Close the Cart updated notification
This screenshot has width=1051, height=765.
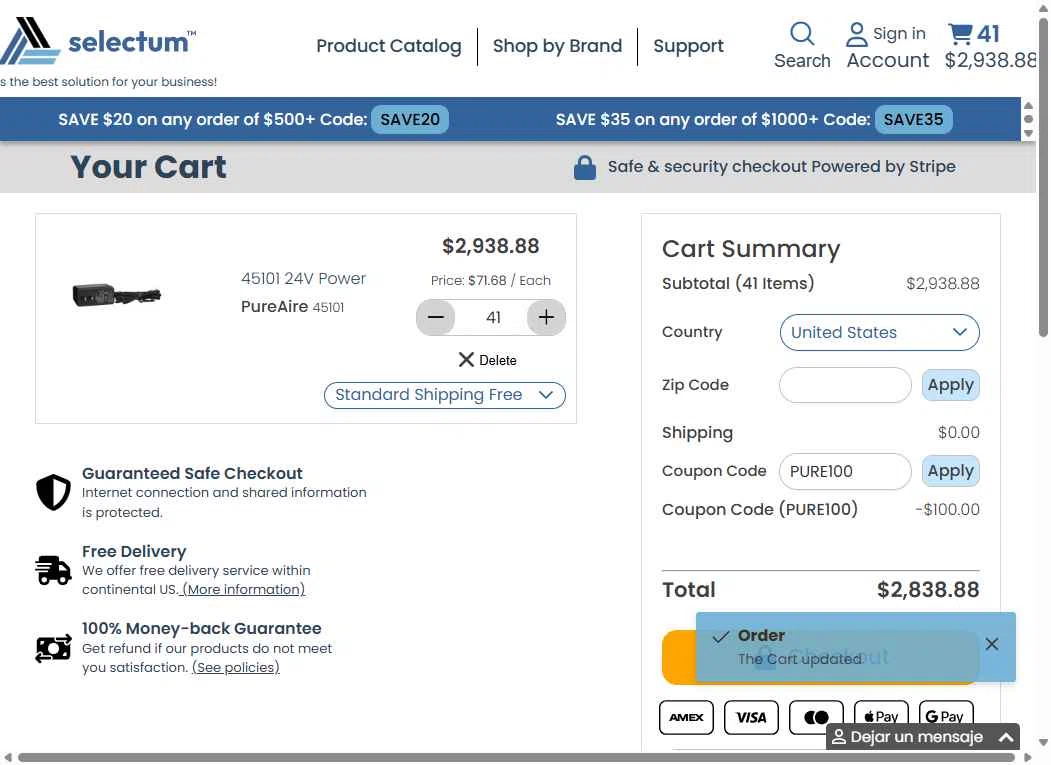click(992, 644)
